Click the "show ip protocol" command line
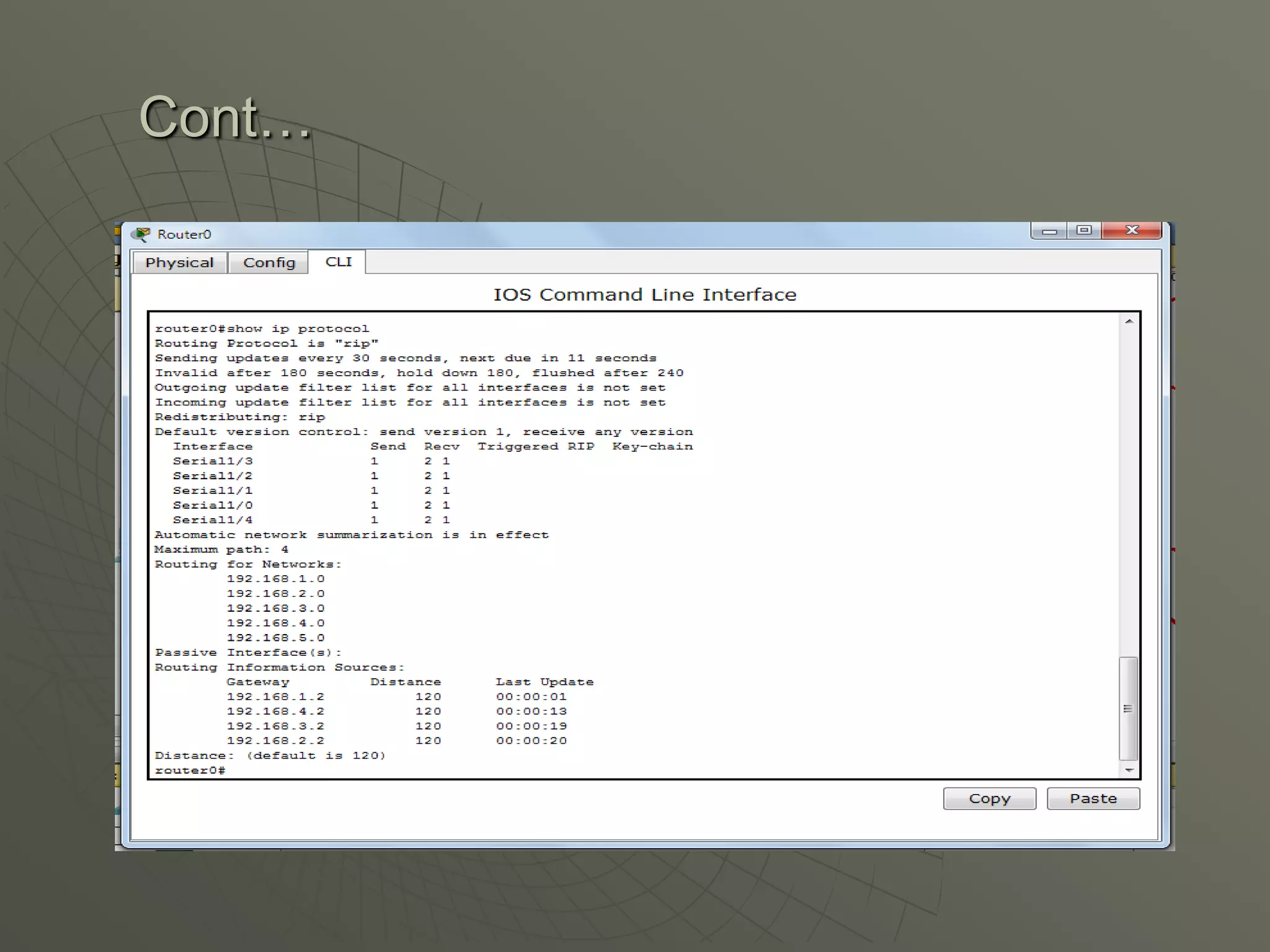The image size is (1270, 952). tap(262, 329)
